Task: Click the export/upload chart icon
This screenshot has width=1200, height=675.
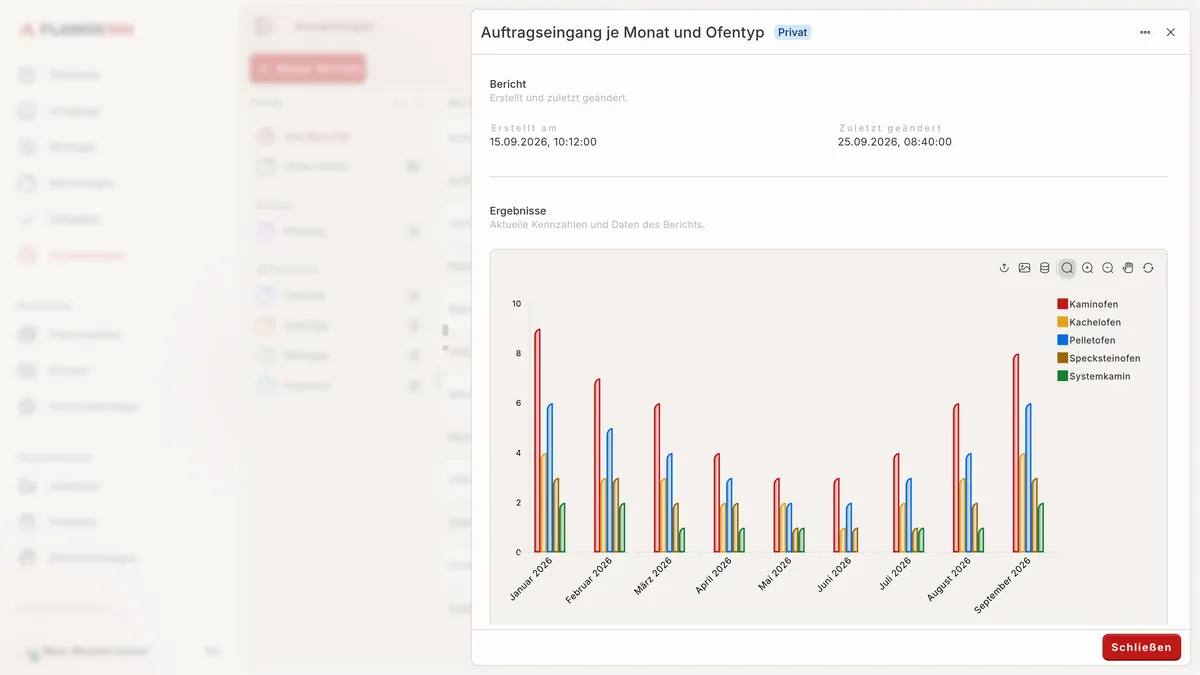Action: 1004,268
